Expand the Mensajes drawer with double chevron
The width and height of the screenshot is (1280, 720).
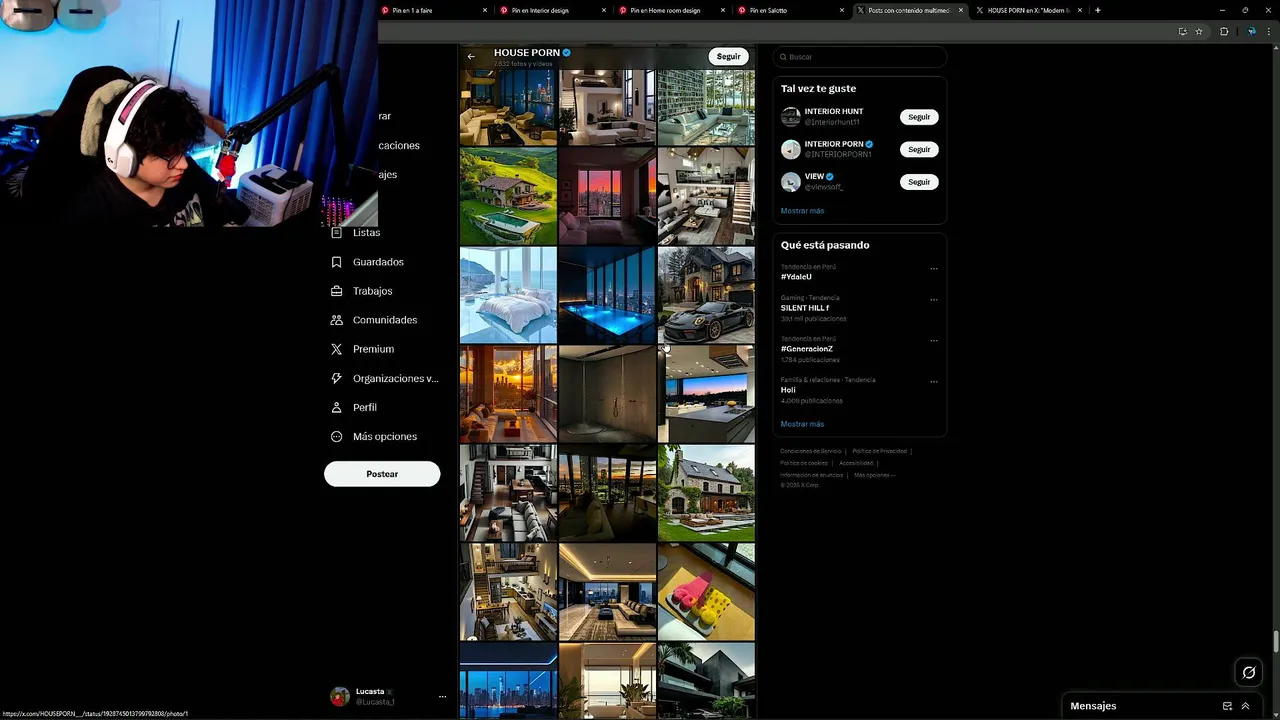[x=1245, y=706]
